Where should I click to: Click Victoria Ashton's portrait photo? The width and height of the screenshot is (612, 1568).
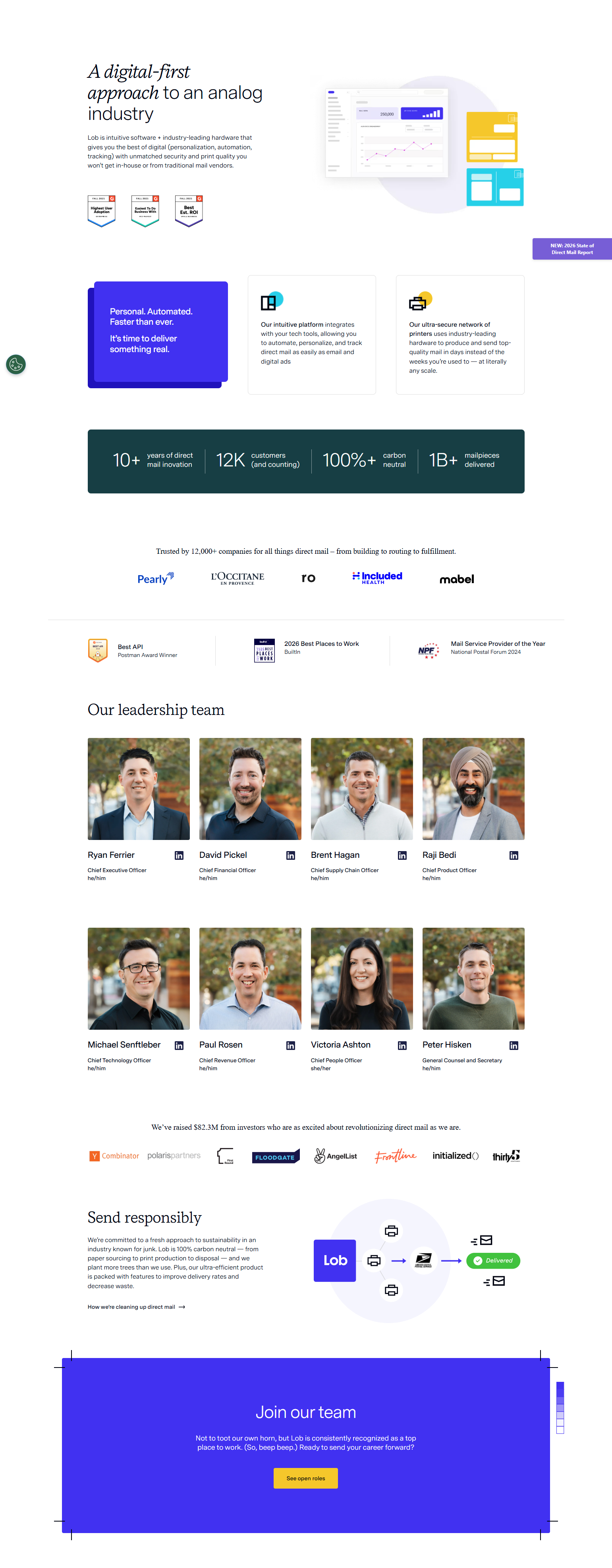362,978
